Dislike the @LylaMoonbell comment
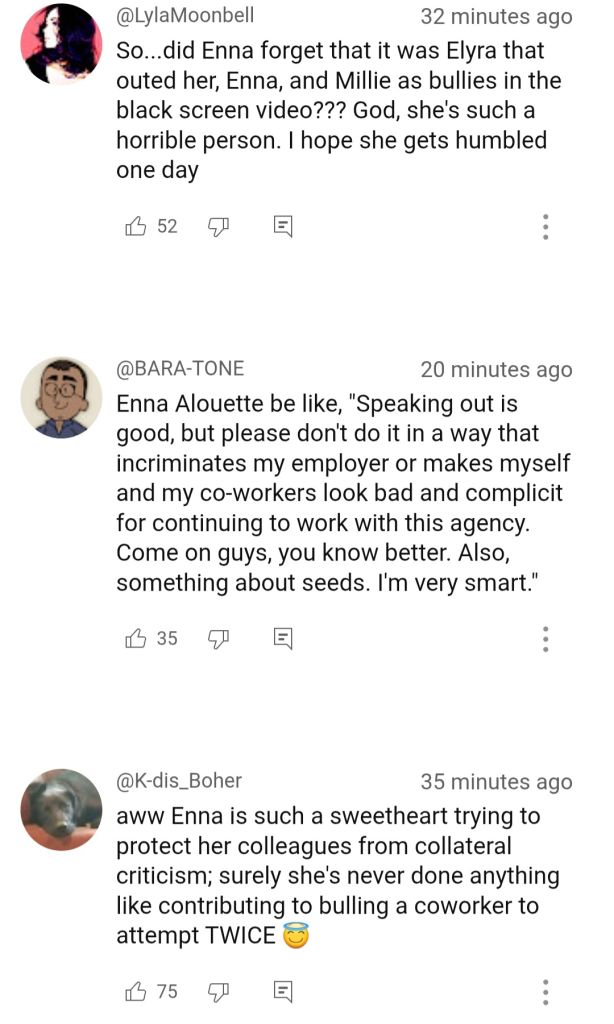Image resolution: width=614 pixels, height=1024 pixels. [x=219, y=227]
